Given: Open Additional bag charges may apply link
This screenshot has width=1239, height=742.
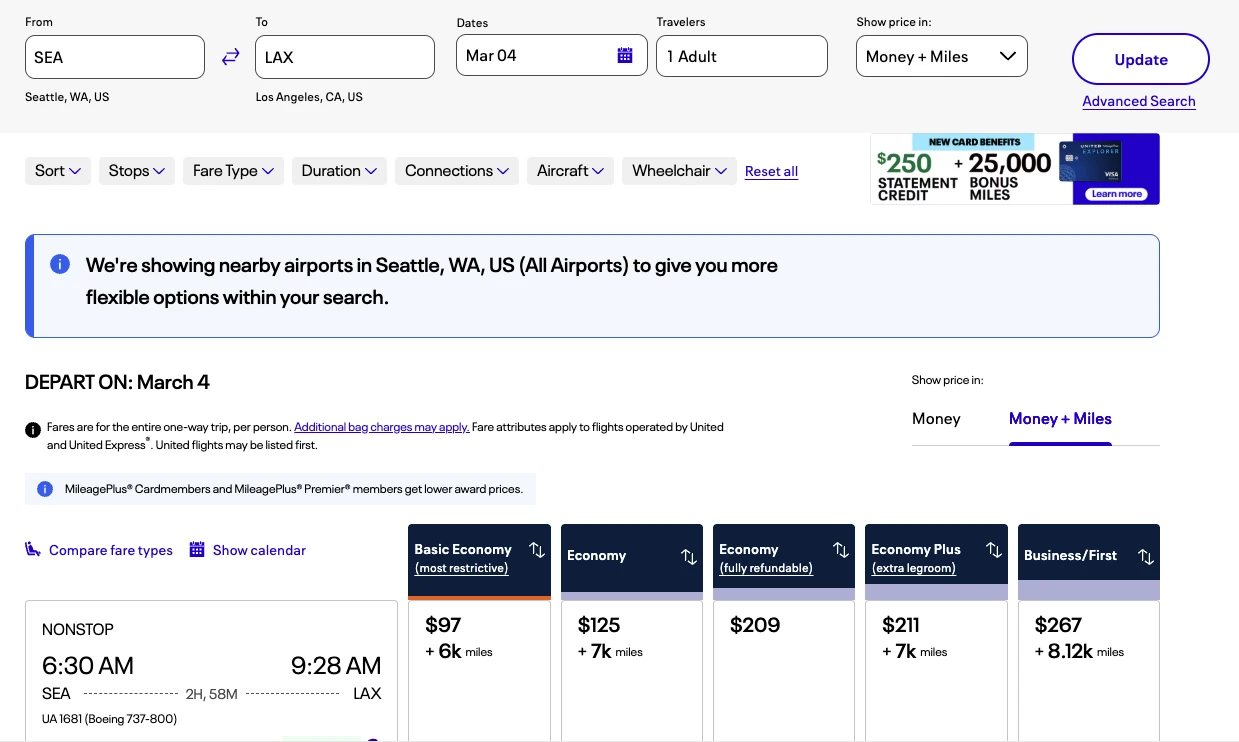Looking at the screenshot, I should 382,427.
